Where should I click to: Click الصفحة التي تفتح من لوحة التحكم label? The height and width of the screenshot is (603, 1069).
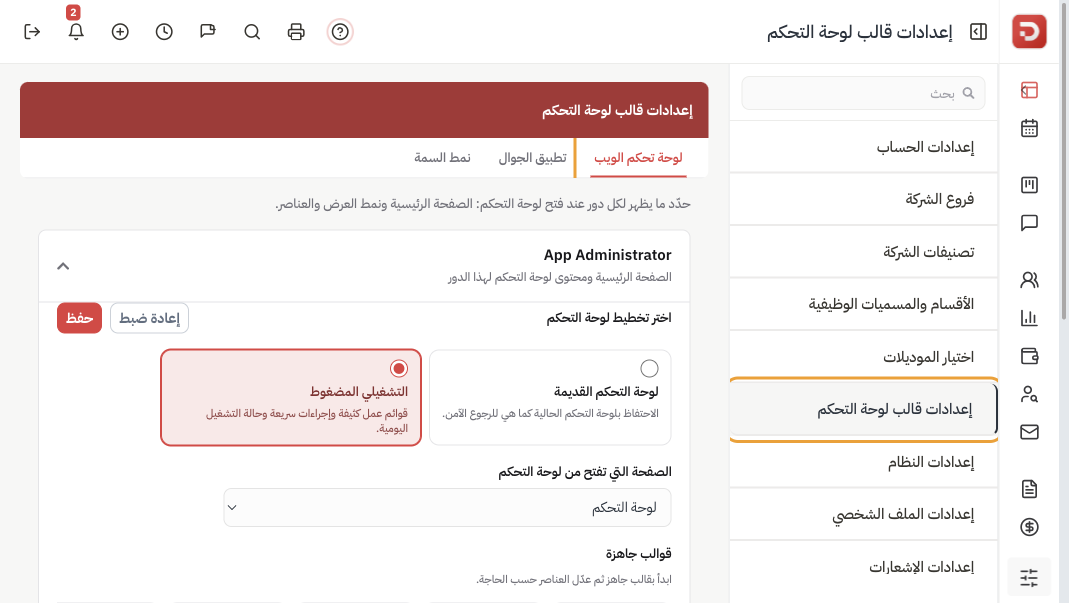585,472
